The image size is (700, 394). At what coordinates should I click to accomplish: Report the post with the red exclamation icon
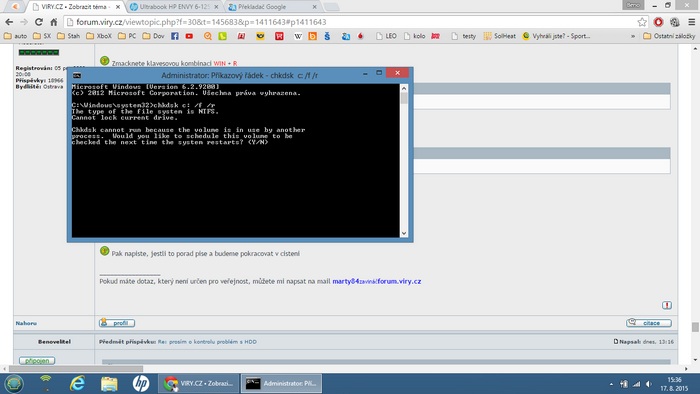coord(667,305)
